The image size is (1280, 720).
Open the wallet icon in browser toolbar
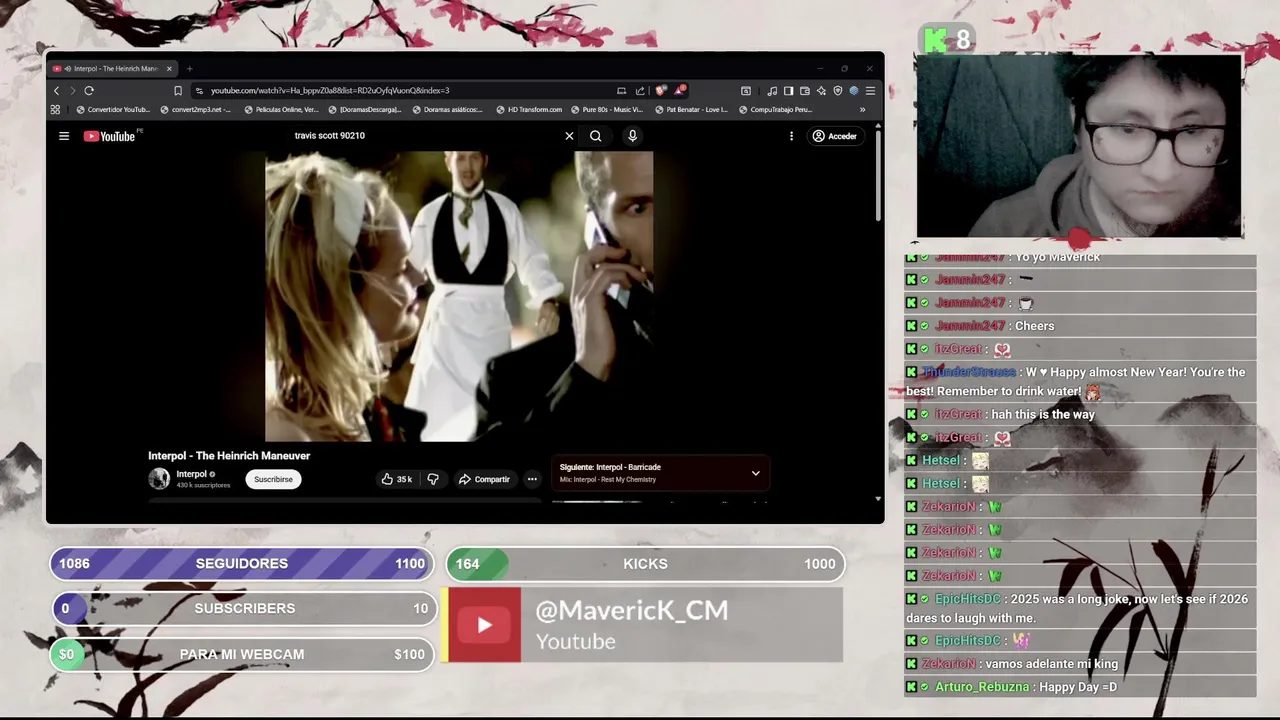pyautogui.click(x=804, y=91)
